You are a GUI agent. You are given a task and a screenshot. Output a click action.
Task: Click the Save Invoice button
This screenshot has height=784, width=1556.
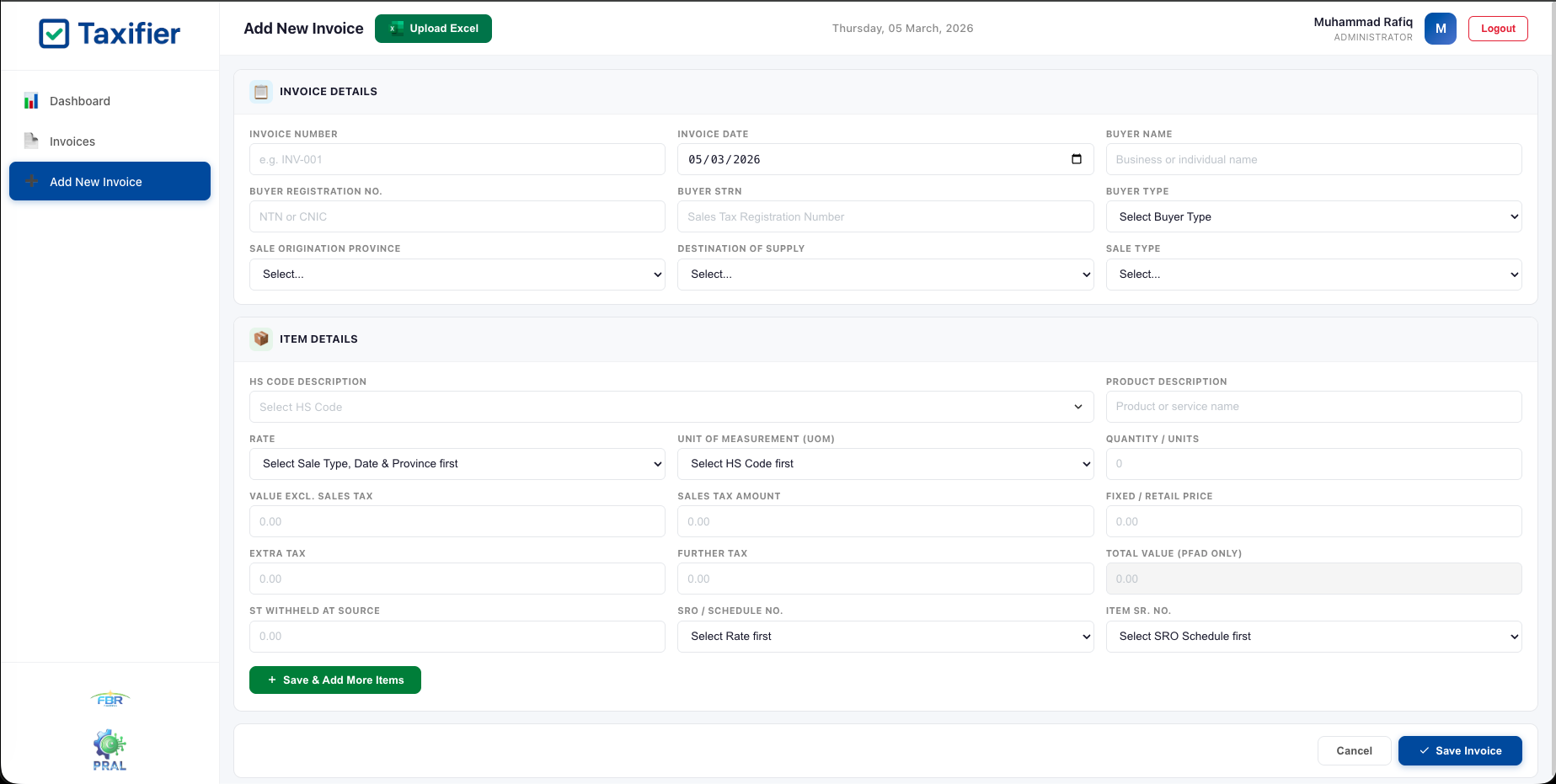pos(1459,750)
